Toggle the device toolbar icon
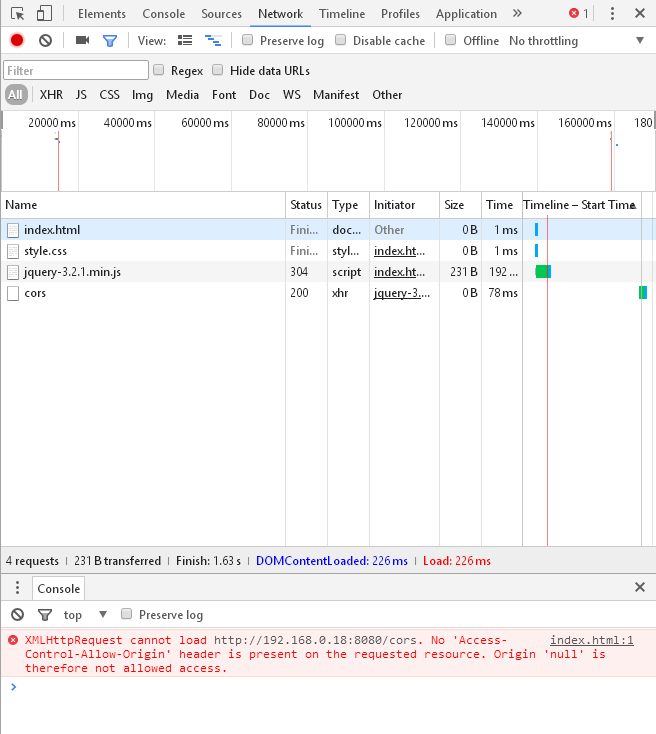This screenshot has width=656, height=734. pos(44,14)
